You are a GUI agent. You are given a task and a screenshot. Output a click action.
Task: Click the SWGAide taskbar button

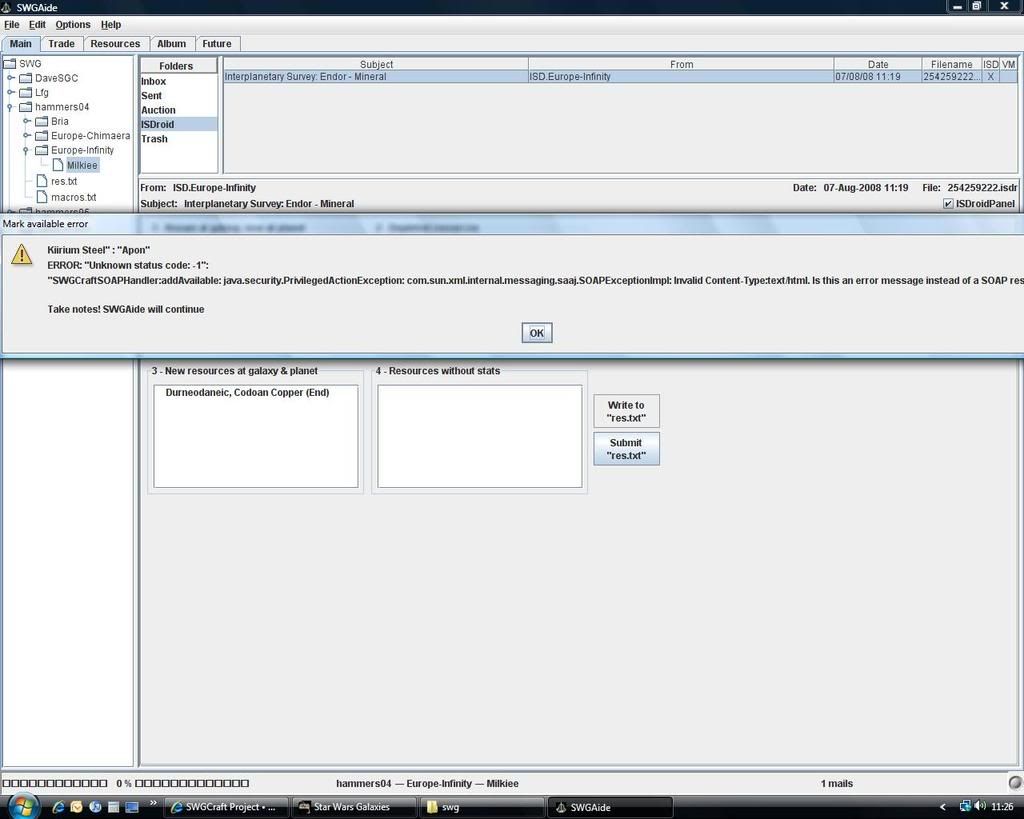[x=611, y=807]
